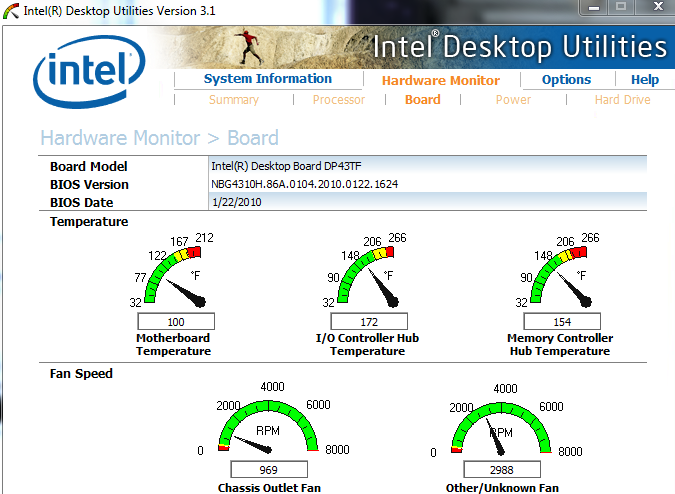Image resolution: width=675 pixels, height=494 pixels.
Task: Click the Memory Controller Hub value box 154
Action: pyautogui.click(x=562, y=321)
